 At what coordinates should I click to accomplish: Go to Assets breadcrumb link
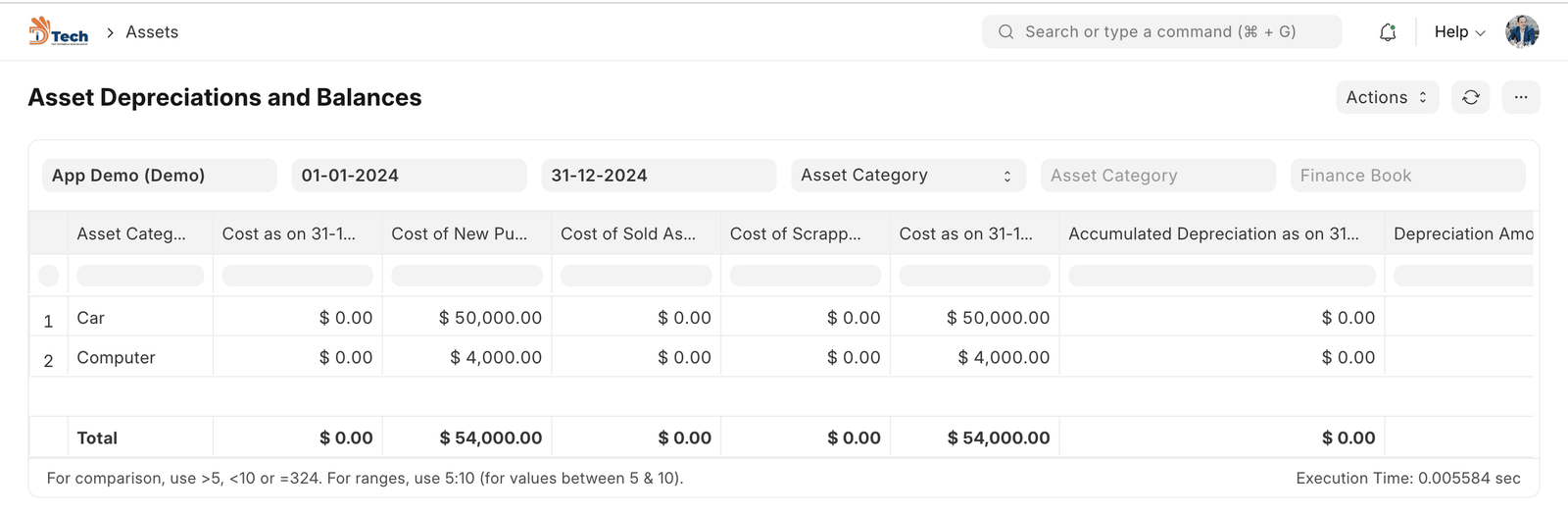click(x=152, y=32)
